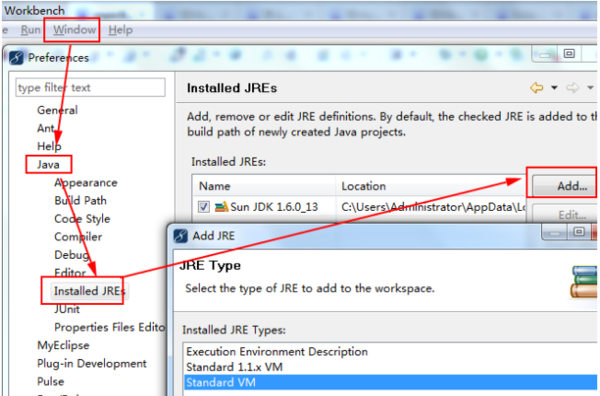600x396 pixels.
Task: Select Installed JREs in the tree
Action: coord(90,291)
